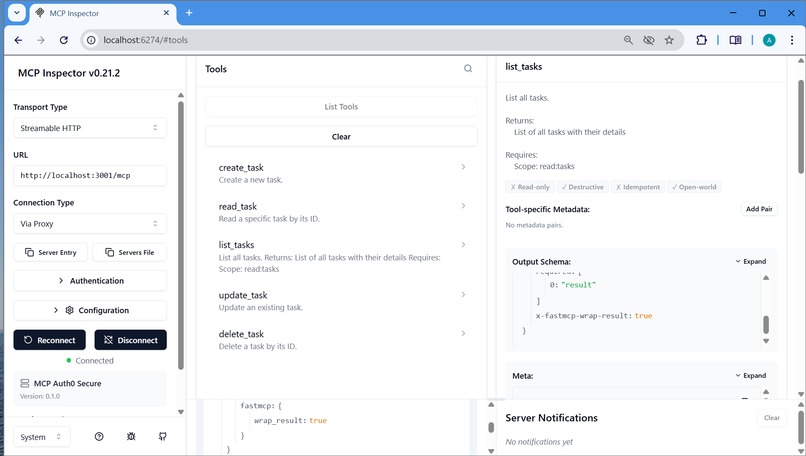Image resolution: width=806 pixels, height=456 pixels.
Task: Close the MCP Inspector tab
Action: click(x=166, y=13)
